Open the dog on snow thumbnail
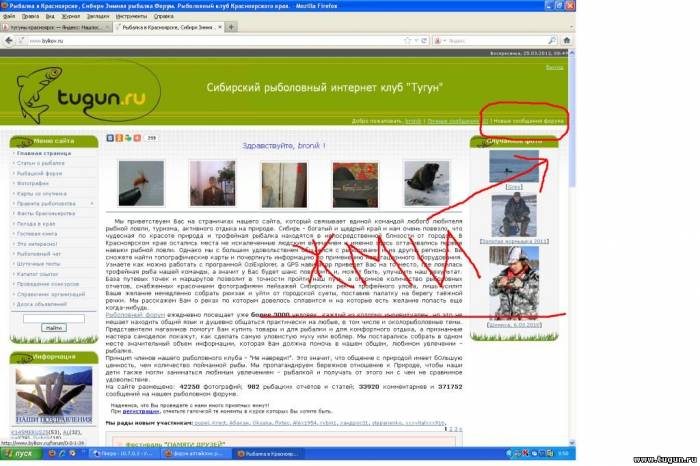Viewport: 700px width, 466px height. [427, 183]
